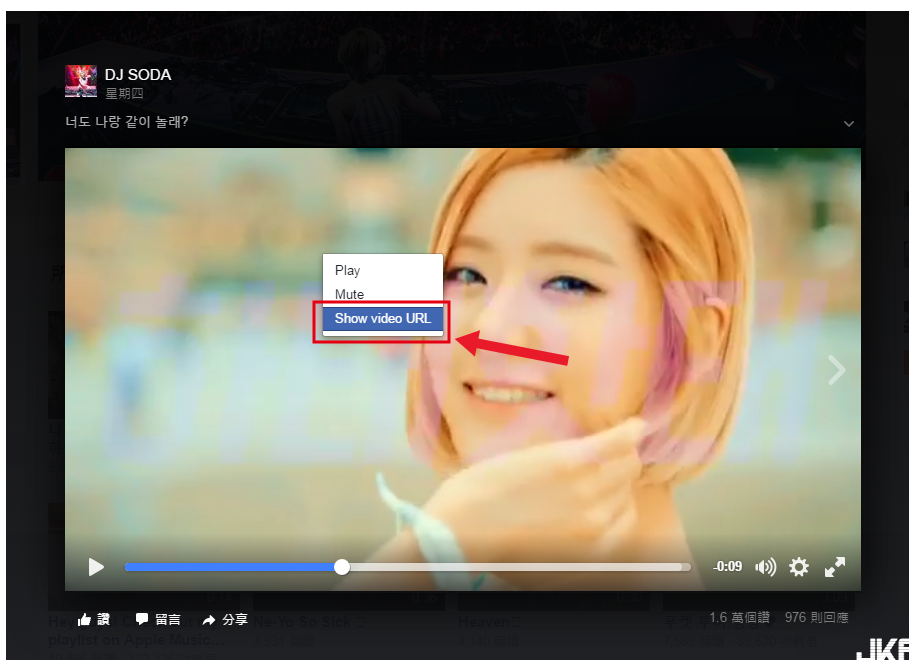
Task: Expand post options chevron beside caption
Action: point(849,123)
